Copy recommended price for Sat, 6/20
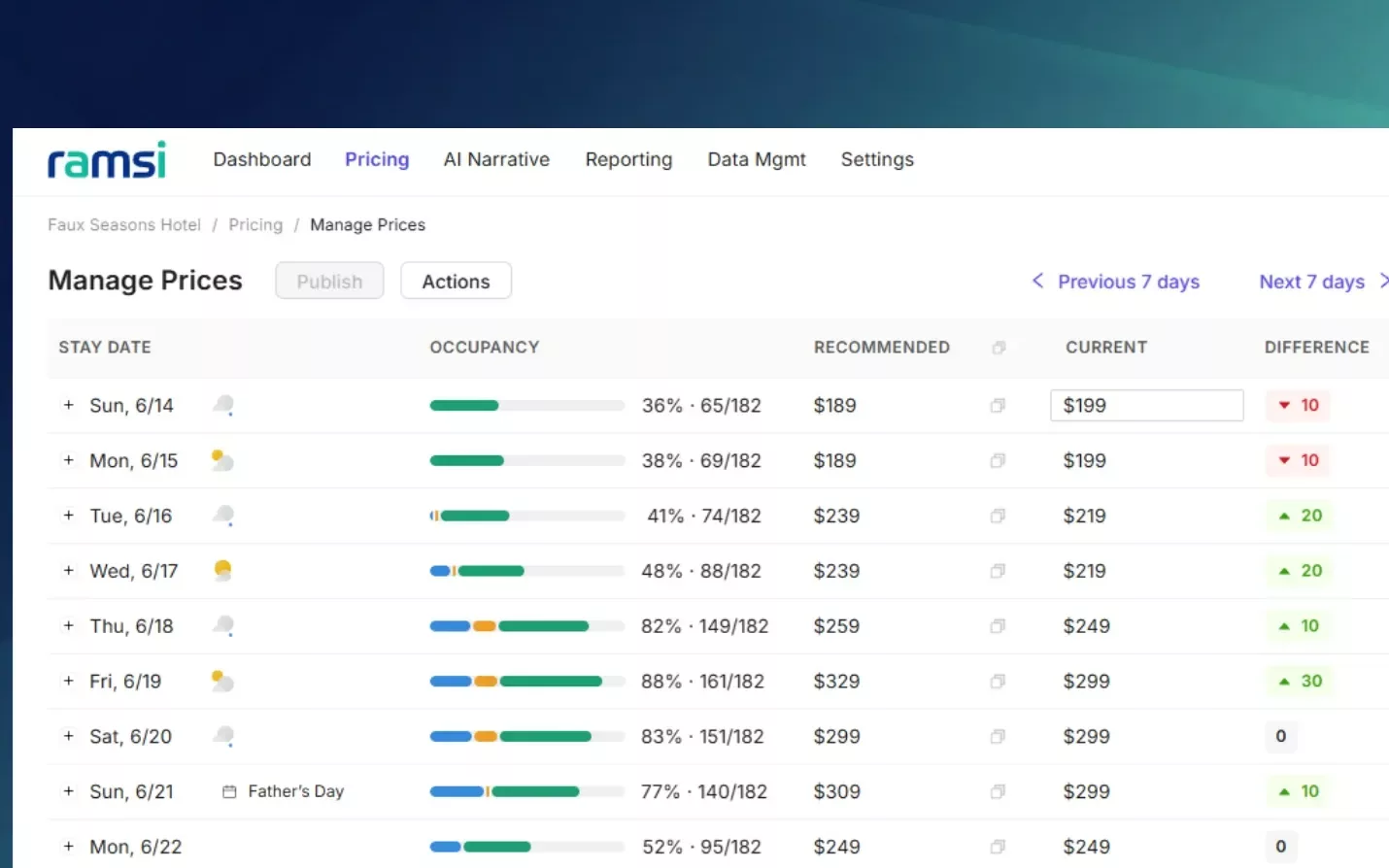 click(998, 737)
